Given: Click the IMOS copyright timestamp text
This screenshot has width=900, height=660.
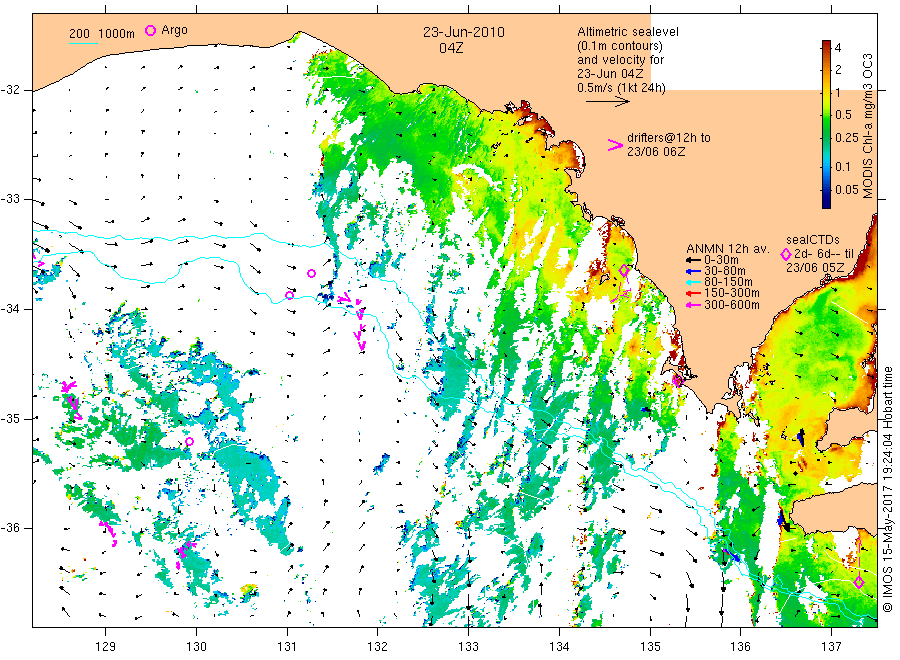Looking at the screenshot, I should (887, 490).
